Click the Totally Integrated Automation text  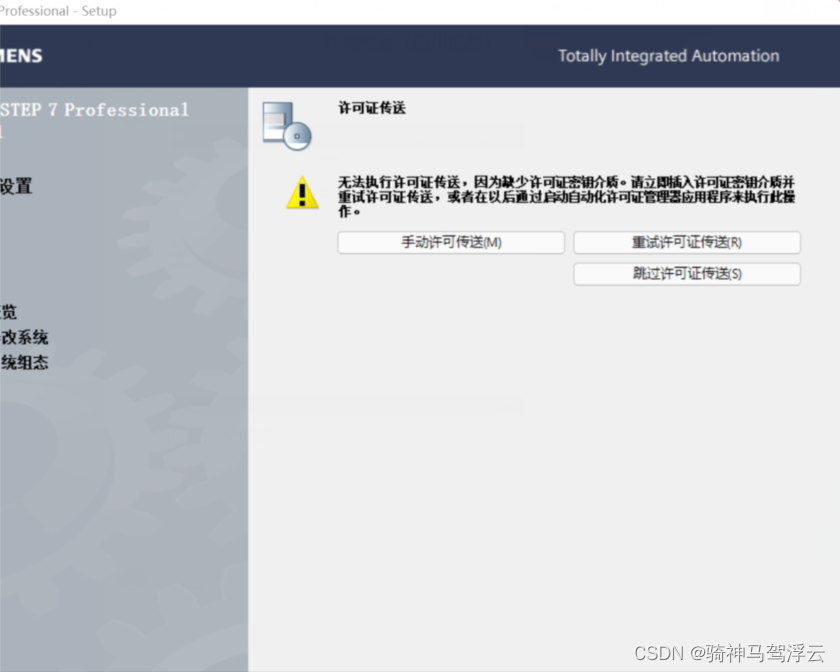[669, 56]
